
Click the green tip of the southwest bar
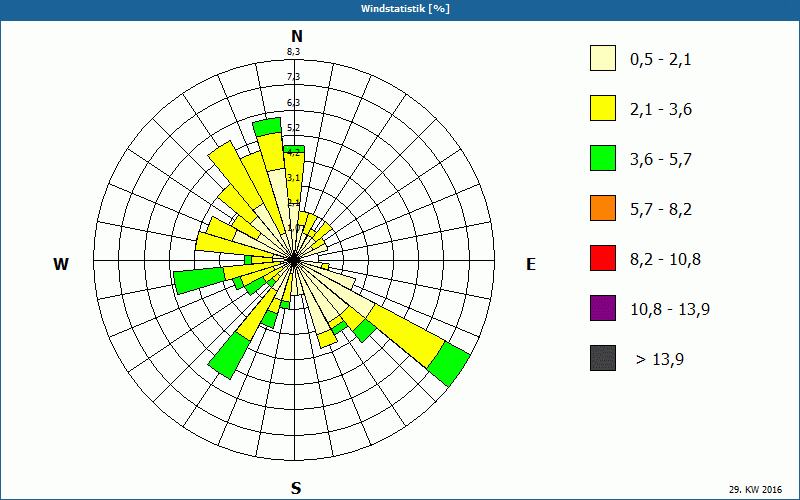(x=228, y=356)
